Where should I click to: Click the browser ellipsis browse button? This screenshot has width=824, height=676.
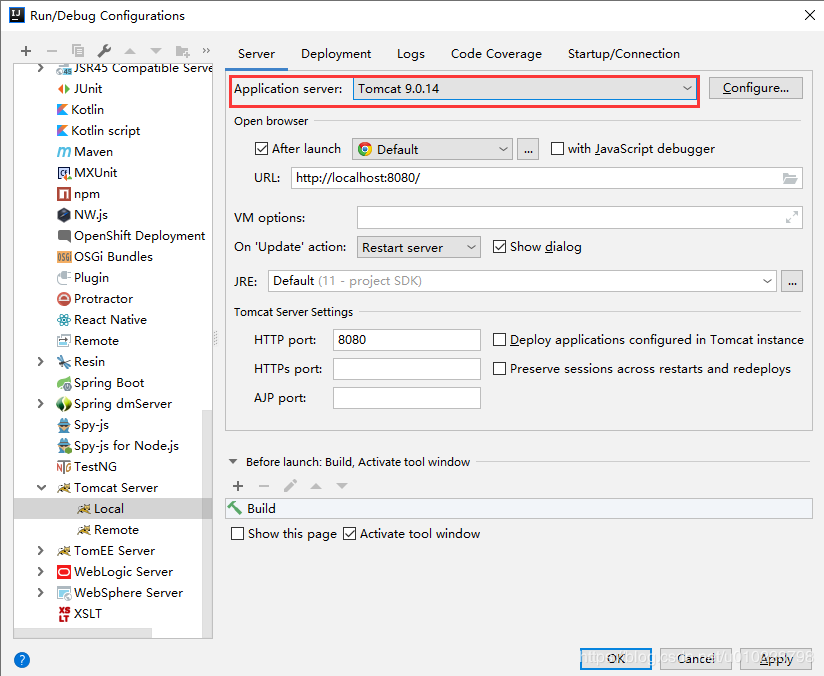tap(529, 149)
